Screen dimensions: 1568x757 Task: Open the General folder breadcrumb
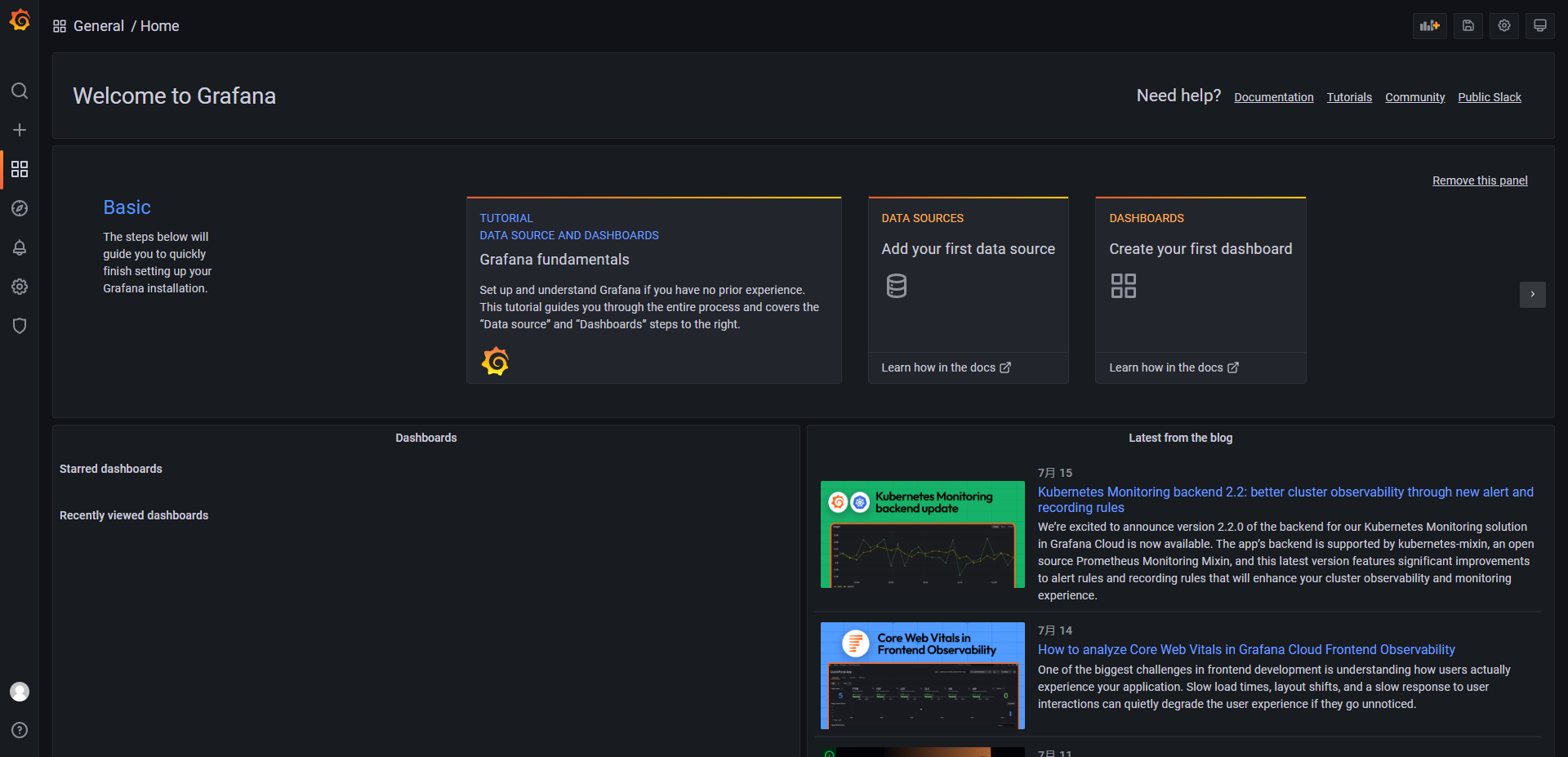(99, 26)
